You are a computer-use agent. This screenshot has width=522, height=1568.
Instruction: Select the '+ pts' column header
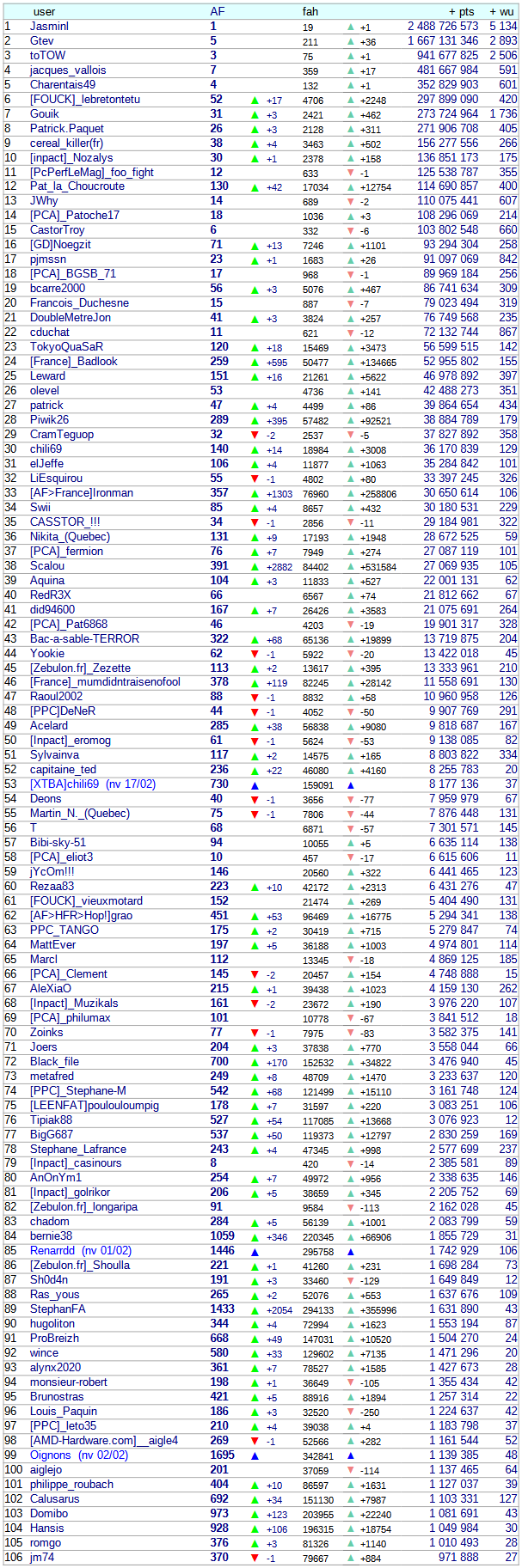[462, 12]
